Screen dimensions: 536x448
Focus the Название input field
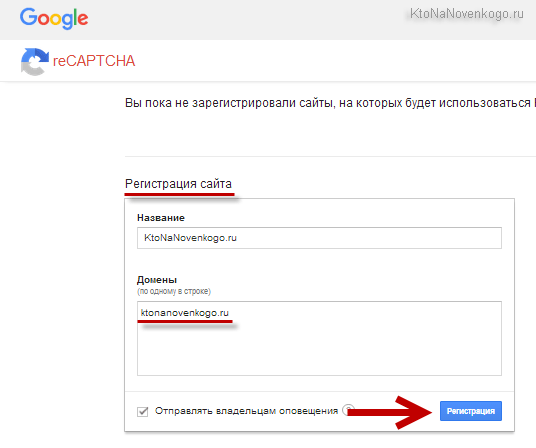[319, 238]
